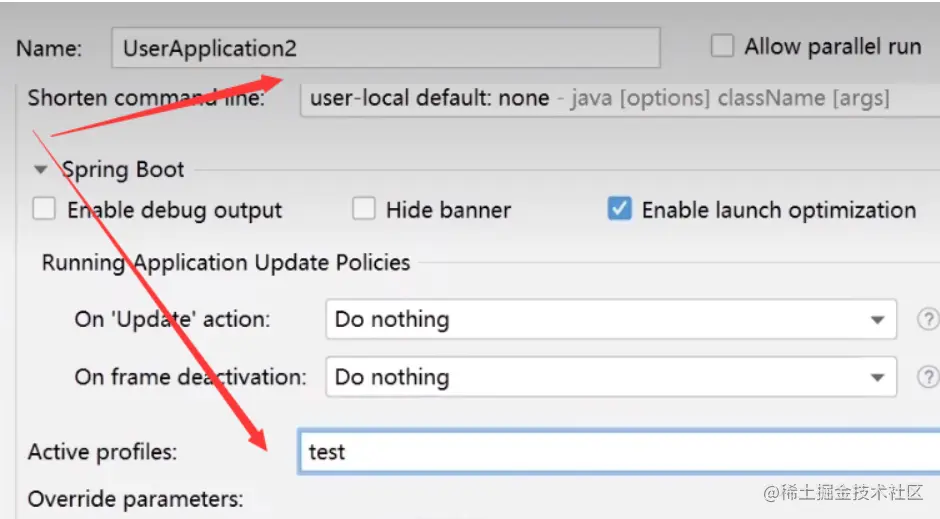Click the Shorten command line label
Screen dimensions: 940x519
click(x=146, y=98)
